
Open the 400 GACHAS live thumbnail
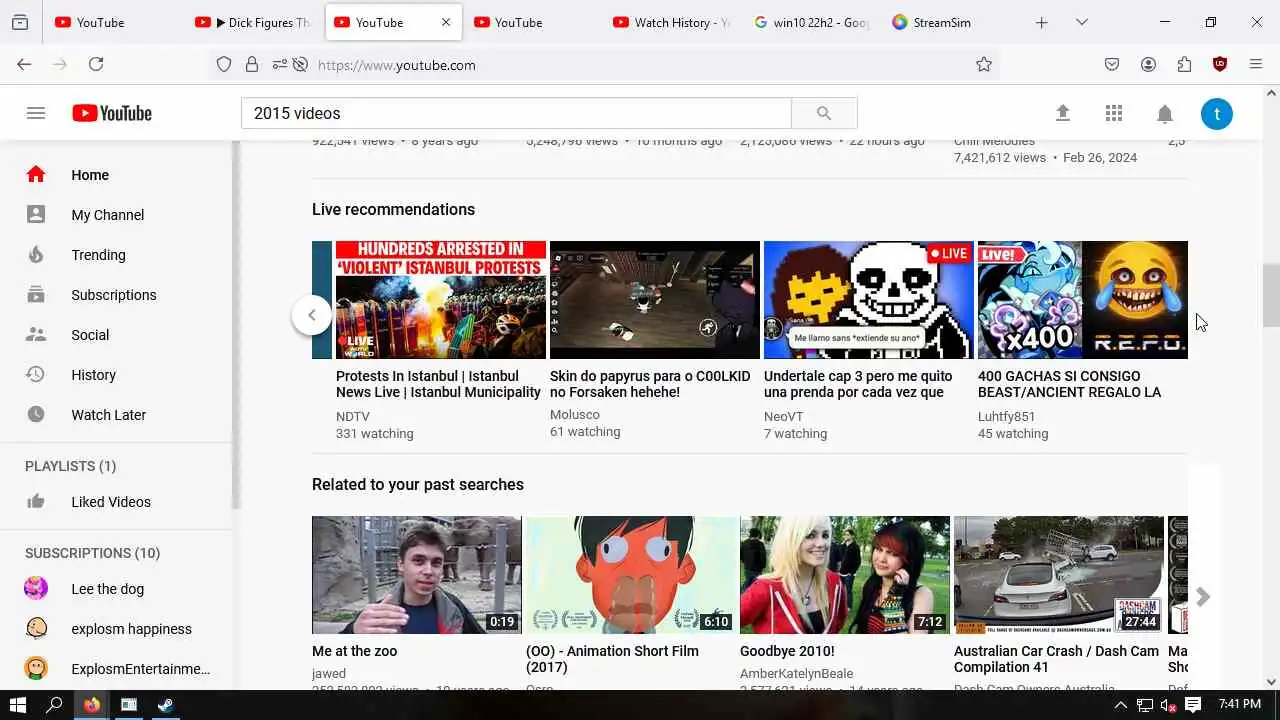[1083, 300]
